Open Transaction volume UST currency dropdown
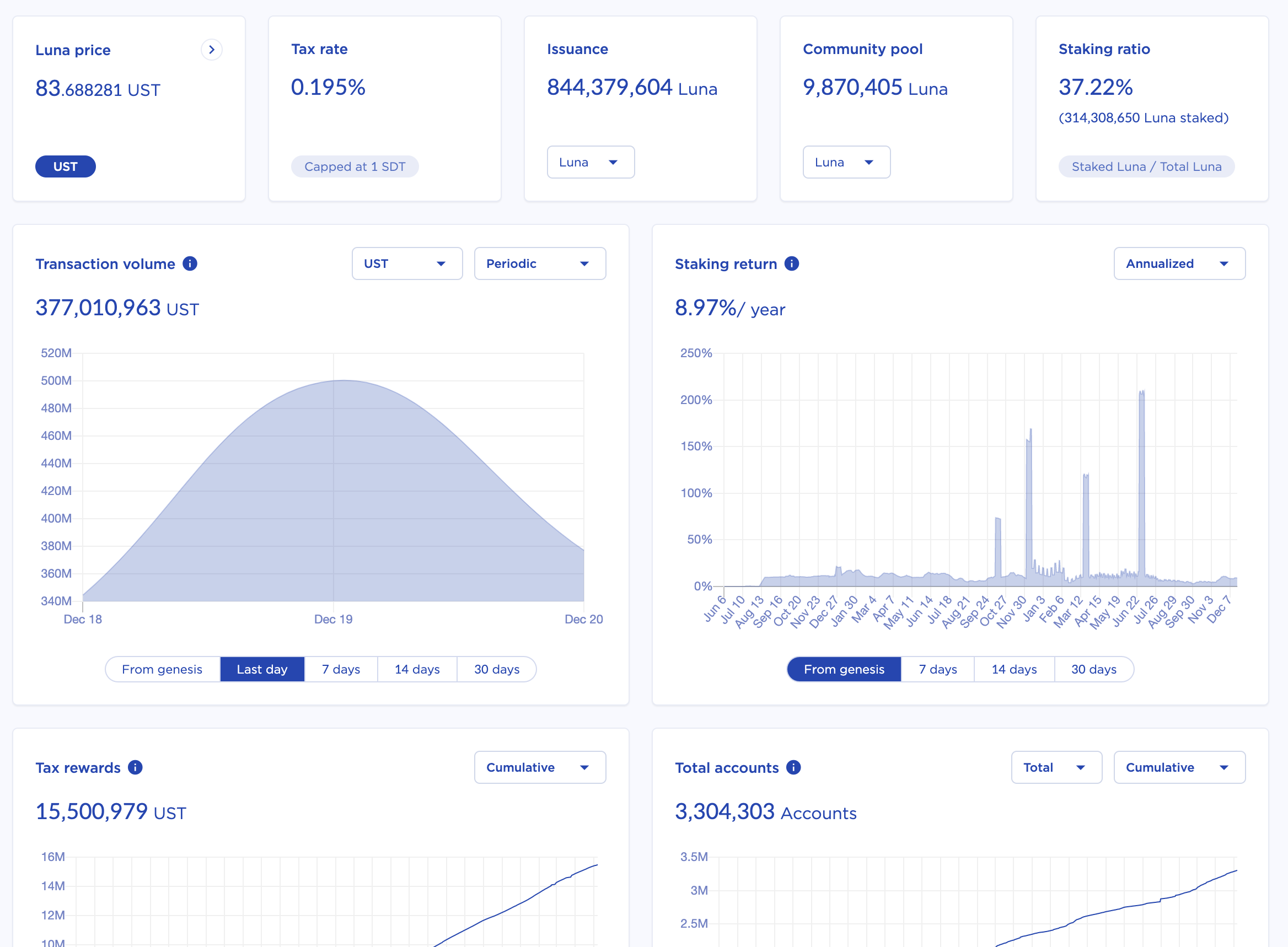The height and width of the screenshot is (947, 1288). [x=407, y=263]
